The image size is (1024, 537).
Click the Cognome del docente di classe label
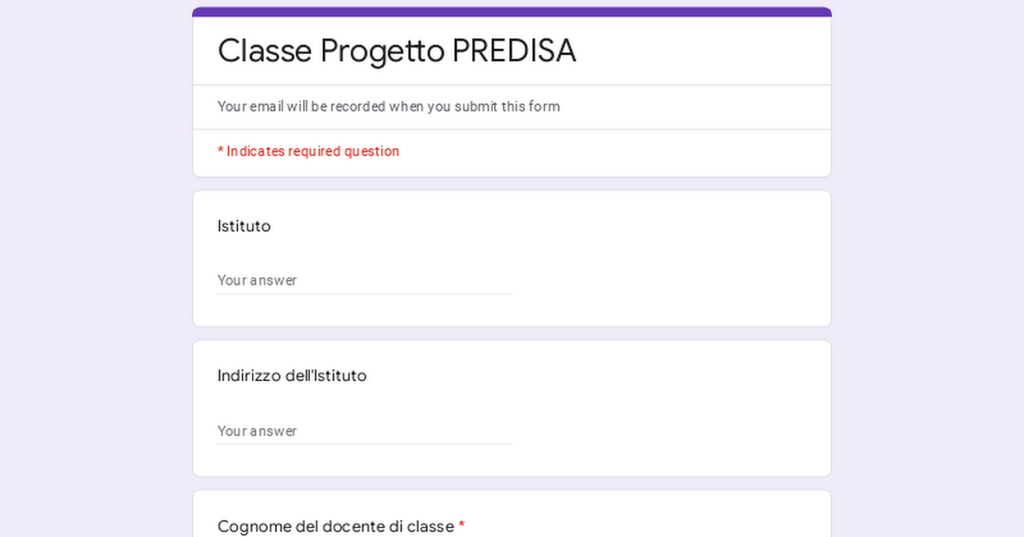[x=335, y=526]
